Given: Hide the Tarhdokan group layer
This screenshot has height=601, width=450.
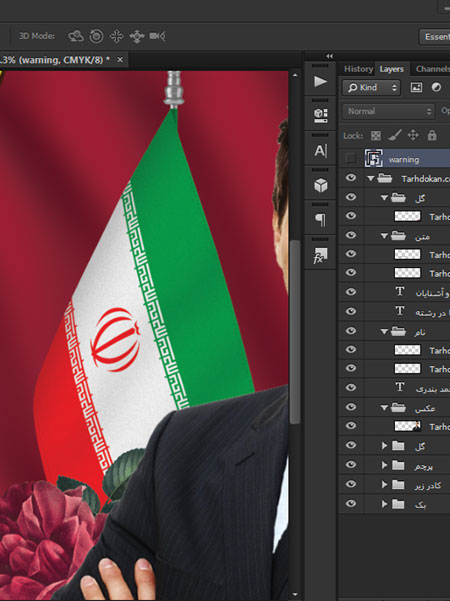Looking at the screenshot, I should tap(351, 178).
